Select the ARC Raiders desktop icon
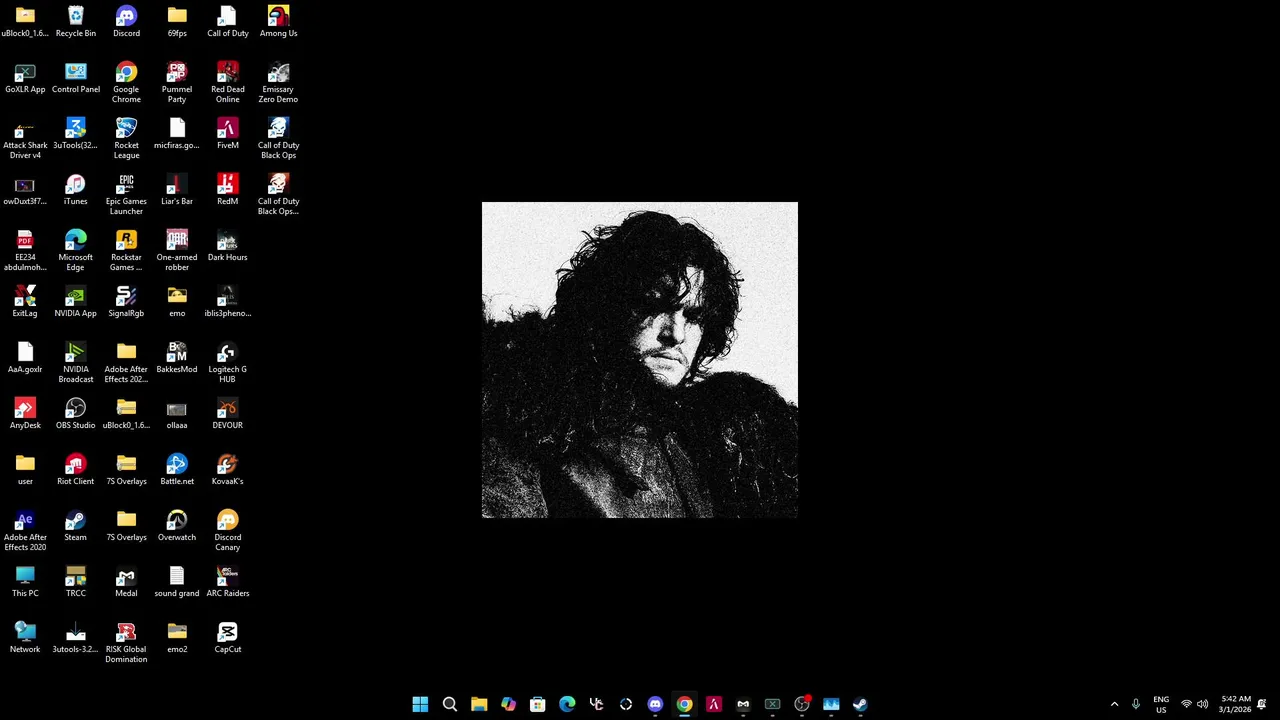 [x=228, y=582]
